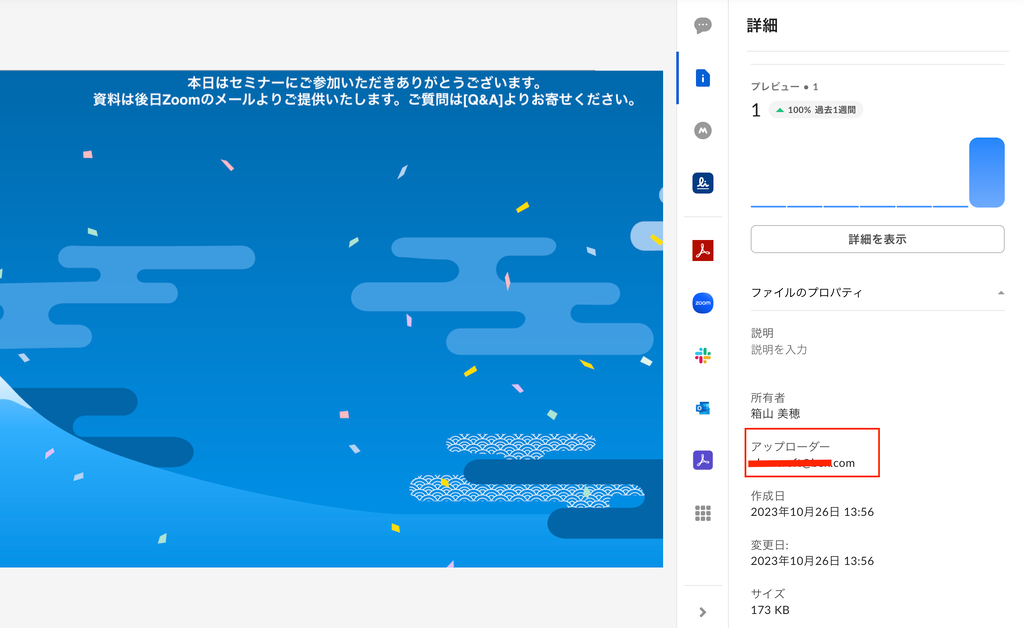Collapse the sidebar with bottom chevron arrow
The height and width of the screenshot is (628, 1024).
click(703, 612)
